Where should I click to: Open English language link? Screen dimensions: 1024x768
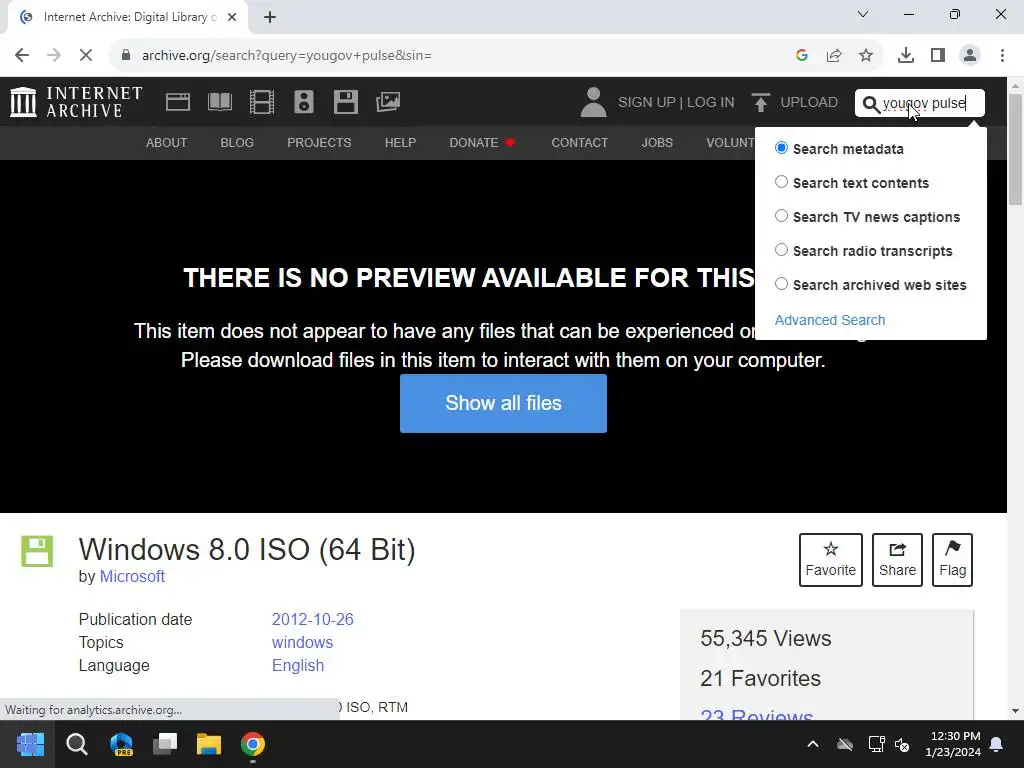click(298, 665)
